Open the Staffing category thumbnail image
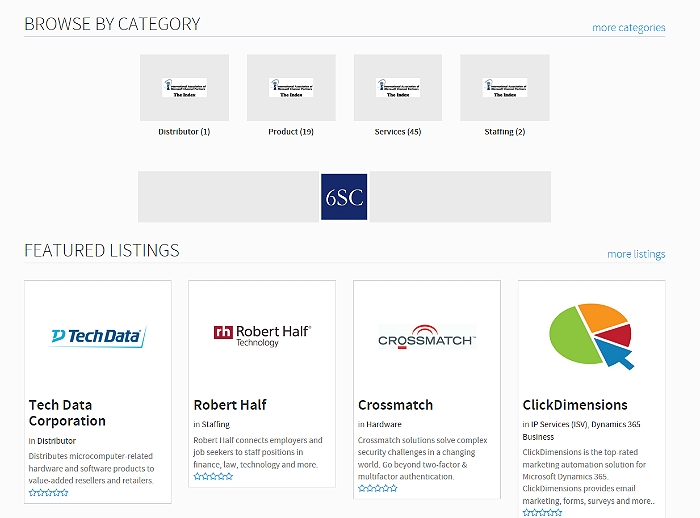700x518 pixels. pyautogui.click(x=504, y=88)
